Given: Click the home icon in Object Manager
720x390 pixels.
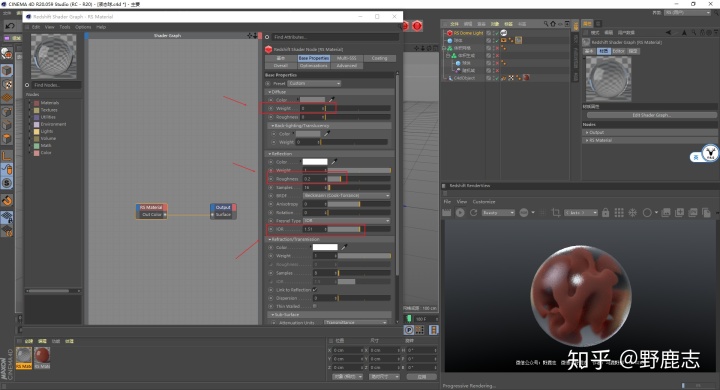Looking at the screenshot, I should click(x=553, y=24).
